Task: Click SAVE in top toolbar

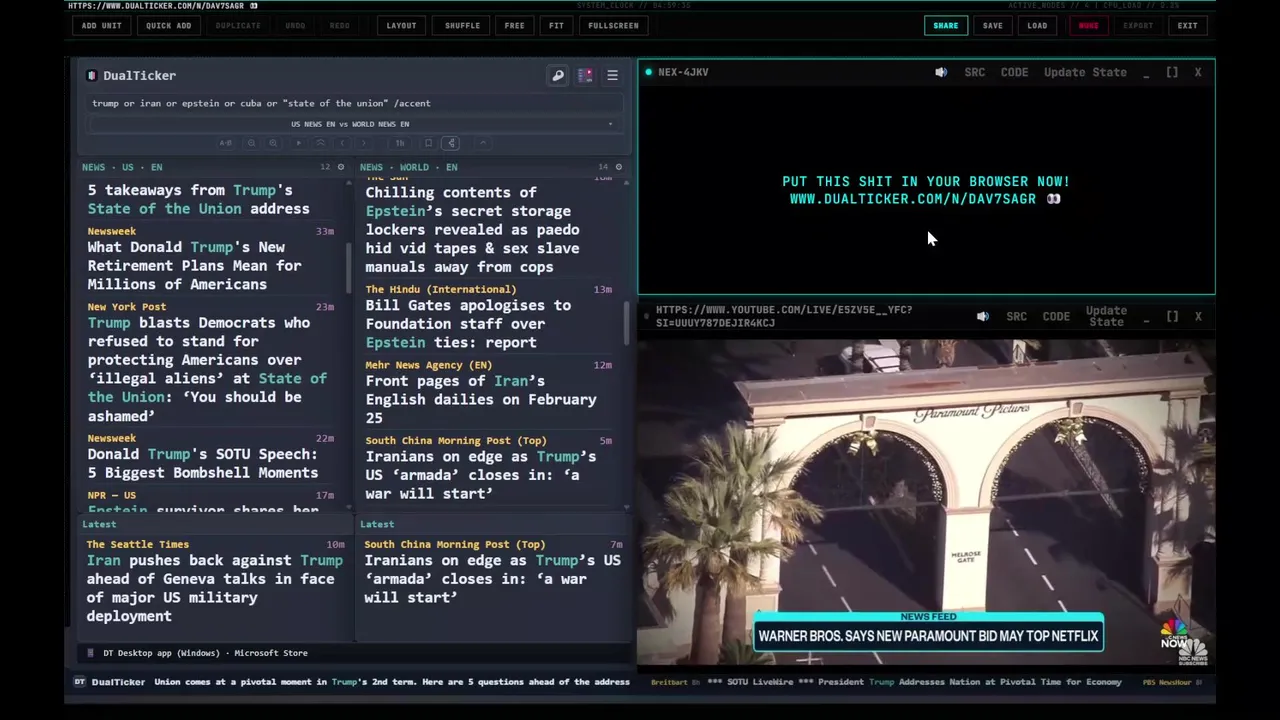Action: click(992, 25)
